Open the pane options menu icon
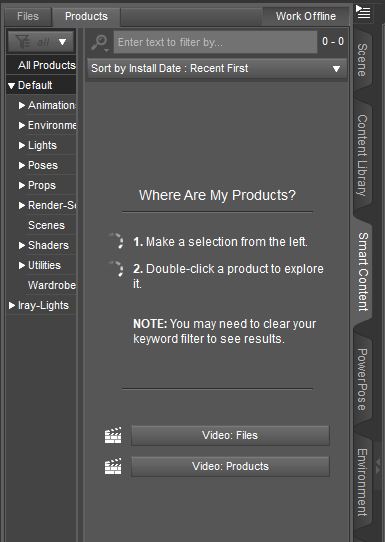 pyautogui.click(x=363, y=12)
